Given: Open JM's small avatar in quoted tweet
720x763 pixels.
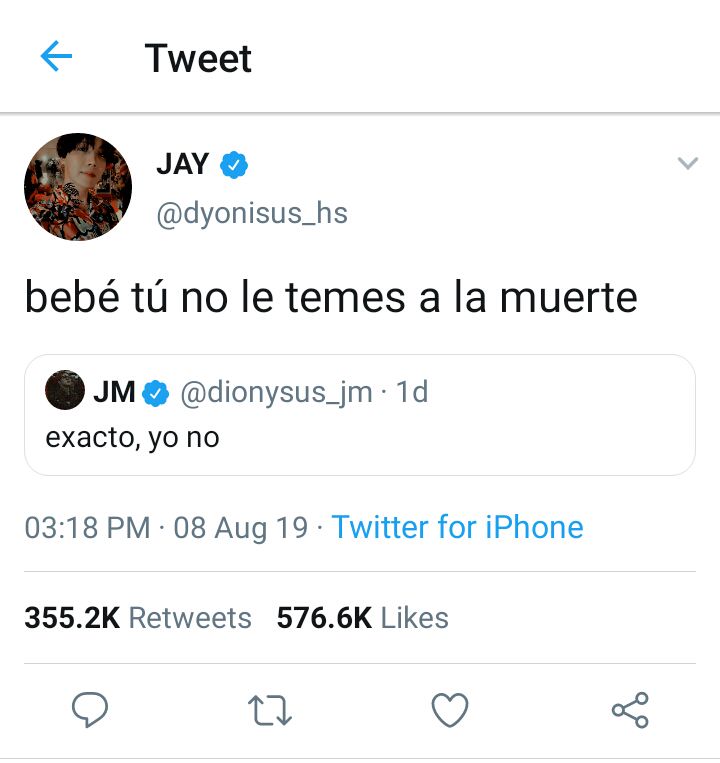Looking at the screenshot, I should coord(65,390).
